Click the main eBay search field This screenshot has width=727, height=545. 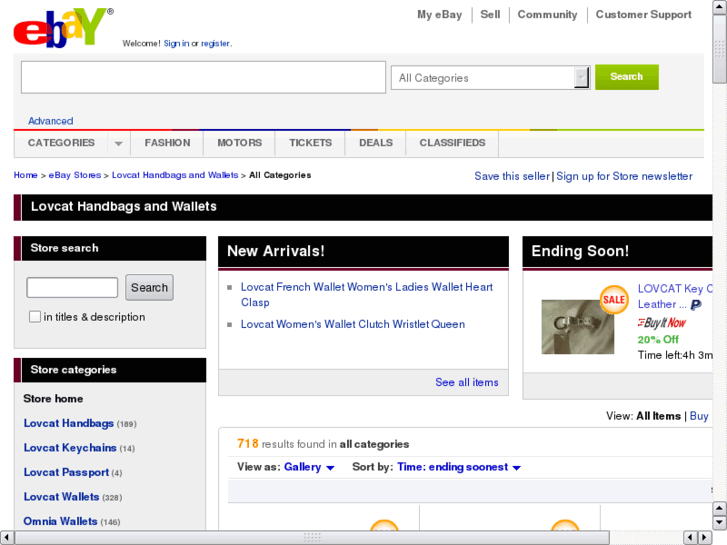click(x=204, y=77)
